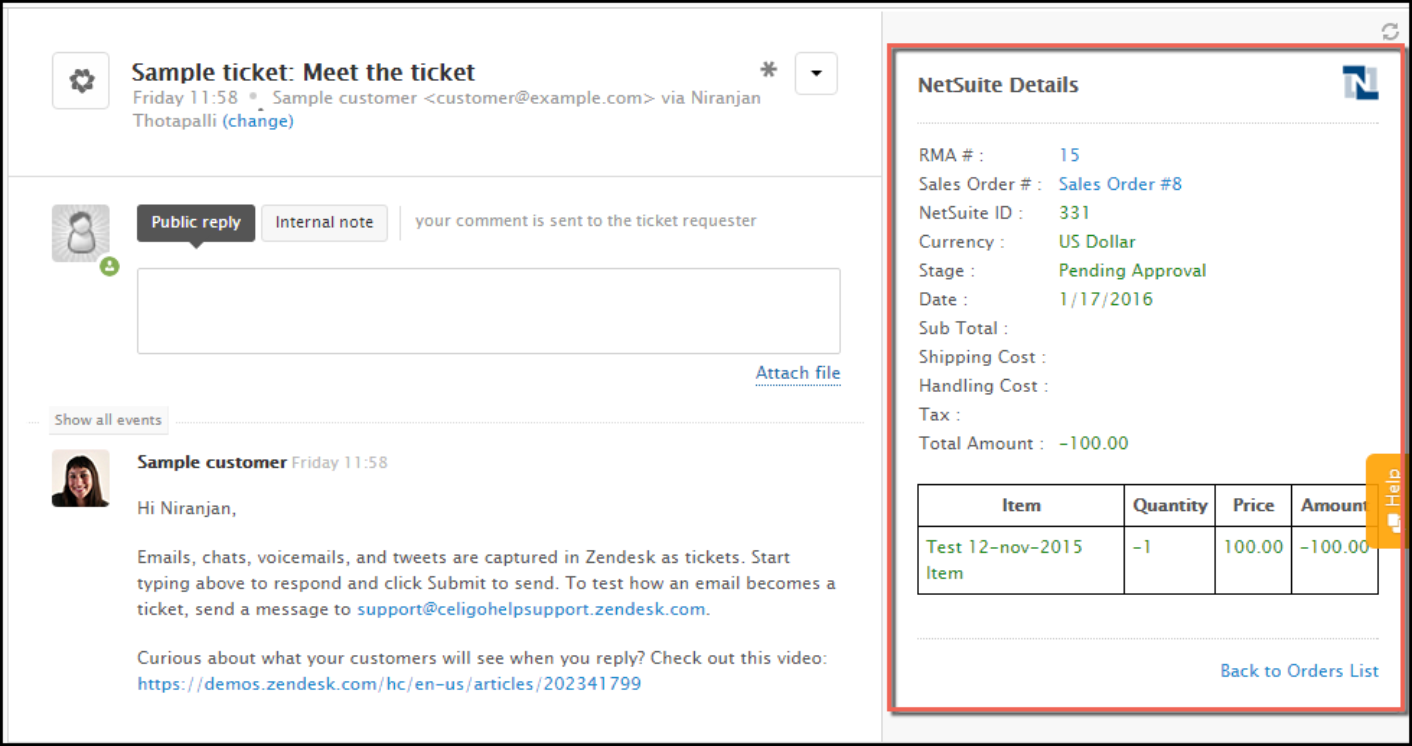Click Show all events

(x=108, y=420)
